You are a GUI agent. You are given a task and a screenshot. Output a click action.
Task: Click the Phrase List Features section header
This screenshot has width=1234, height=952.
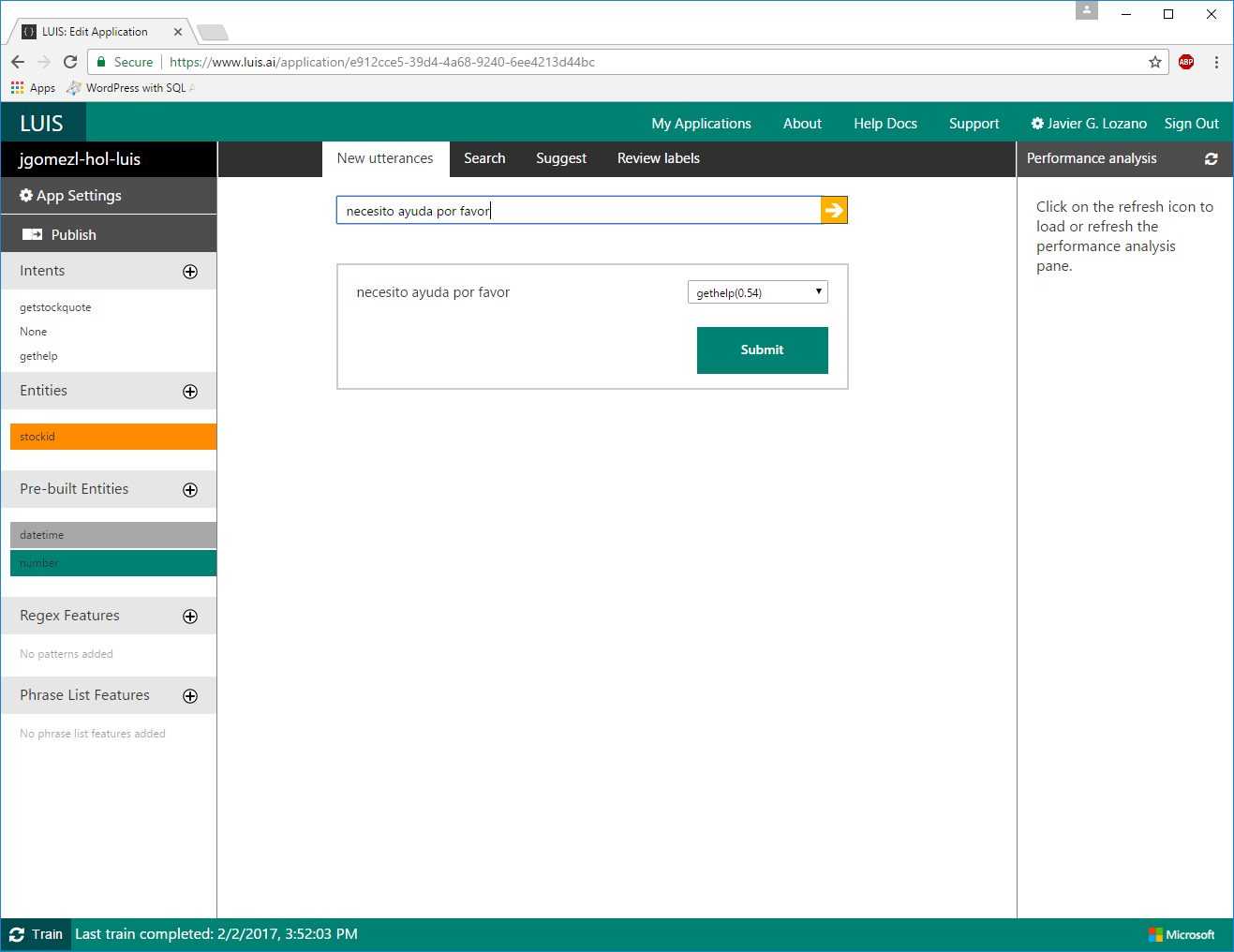(84, 695)
